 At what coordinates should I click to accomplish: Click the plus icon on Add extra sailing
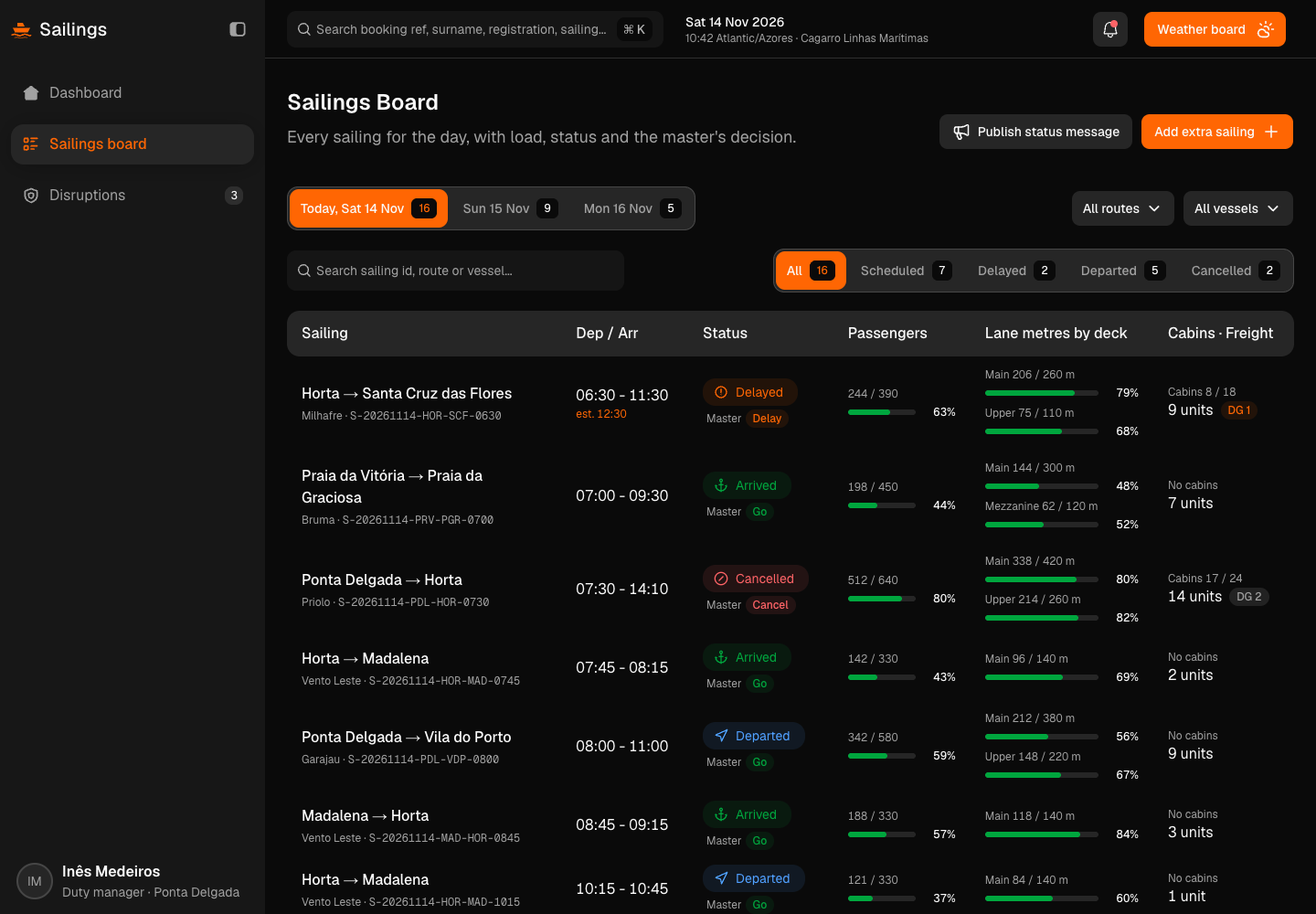tap(1271, 132)
